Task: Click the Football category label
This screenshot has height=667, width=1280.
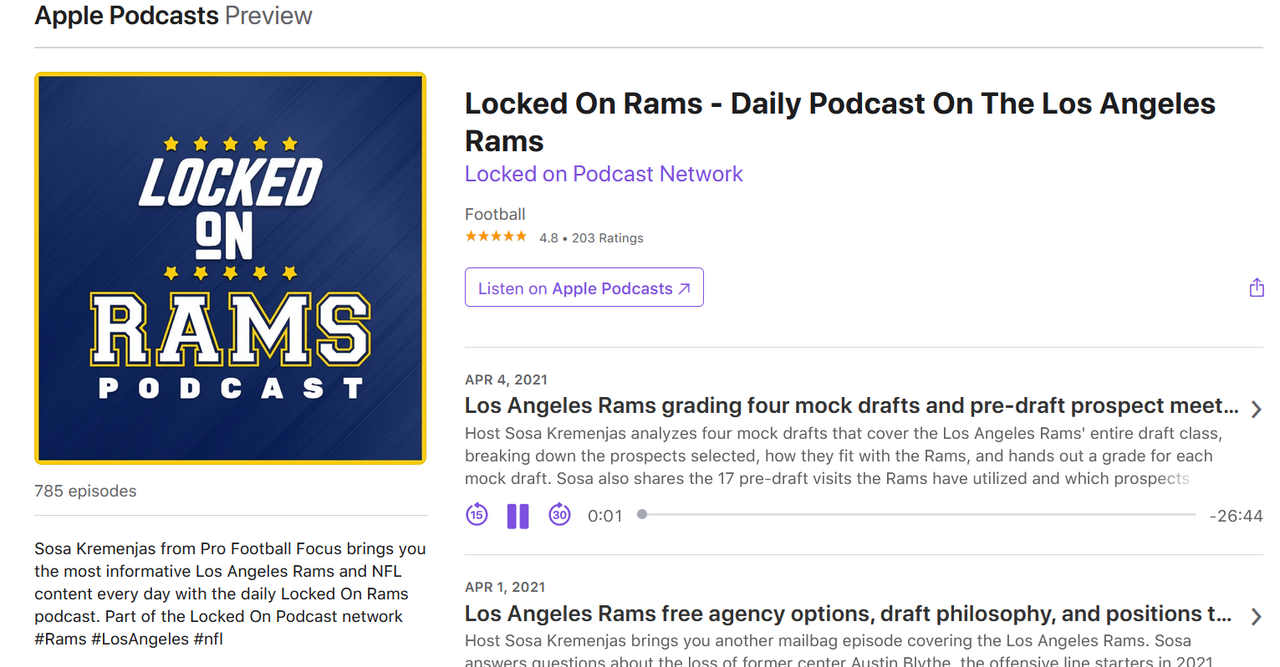Action: tap(495, 214)
